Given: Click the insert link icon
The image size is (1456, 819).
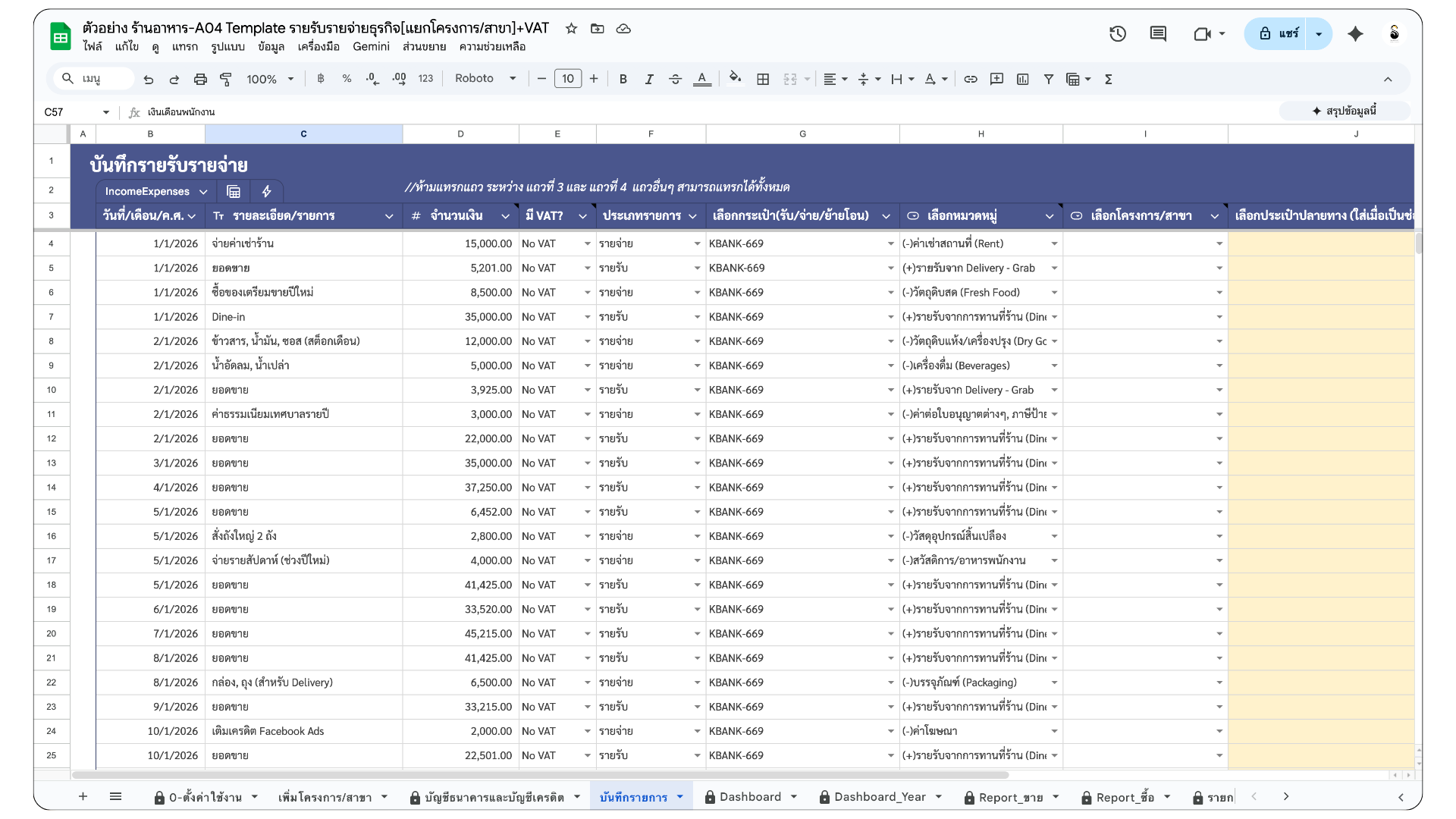Looking at the screenshot, I should (x=971, y=79).
